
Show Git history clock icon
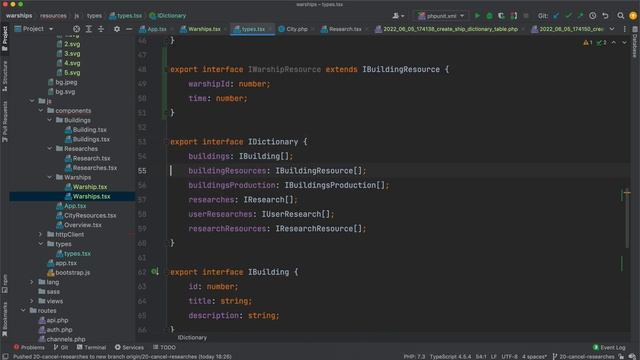[593, 16]
